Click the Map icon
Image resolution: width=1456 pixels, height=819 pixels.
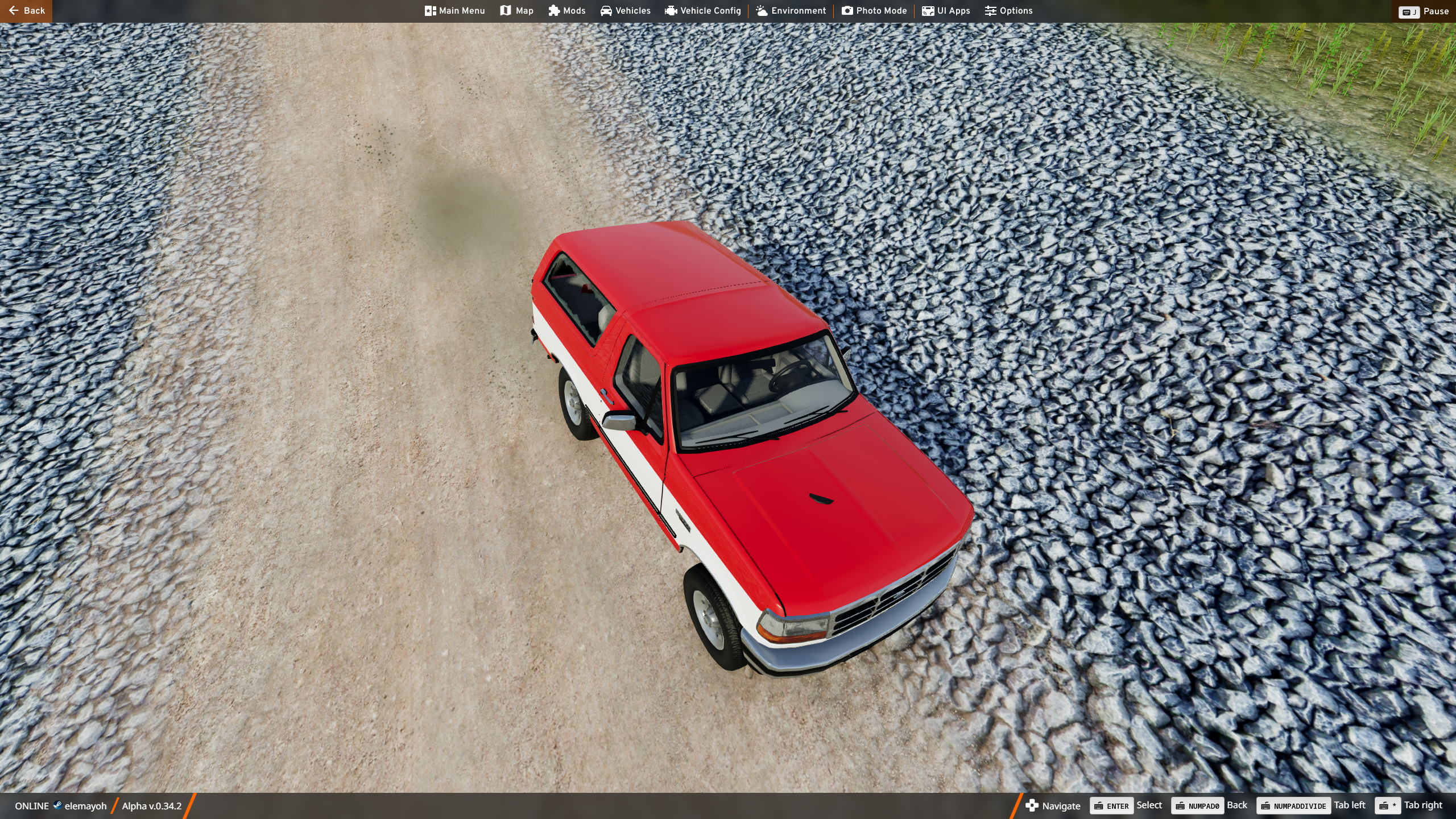coord(505,11)
